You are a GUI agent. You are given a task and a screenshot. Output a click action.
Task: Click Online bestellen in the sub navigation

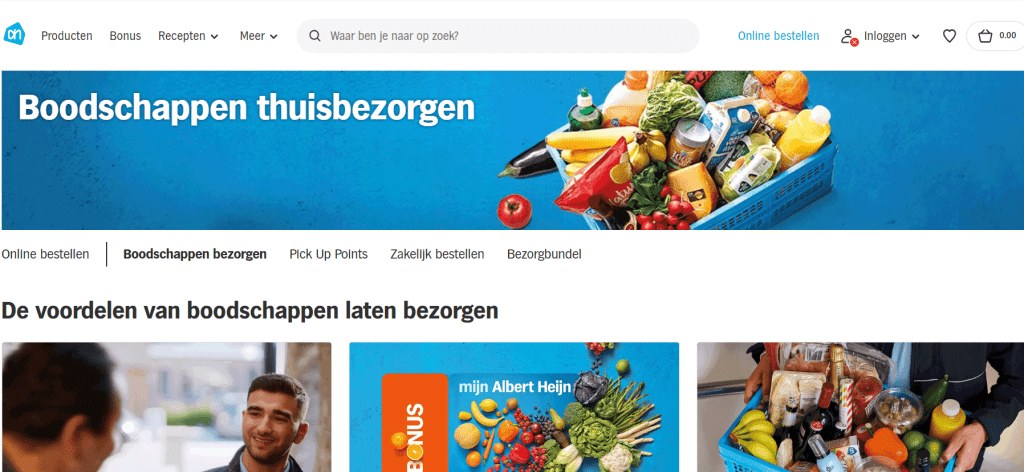click(45, 254)
